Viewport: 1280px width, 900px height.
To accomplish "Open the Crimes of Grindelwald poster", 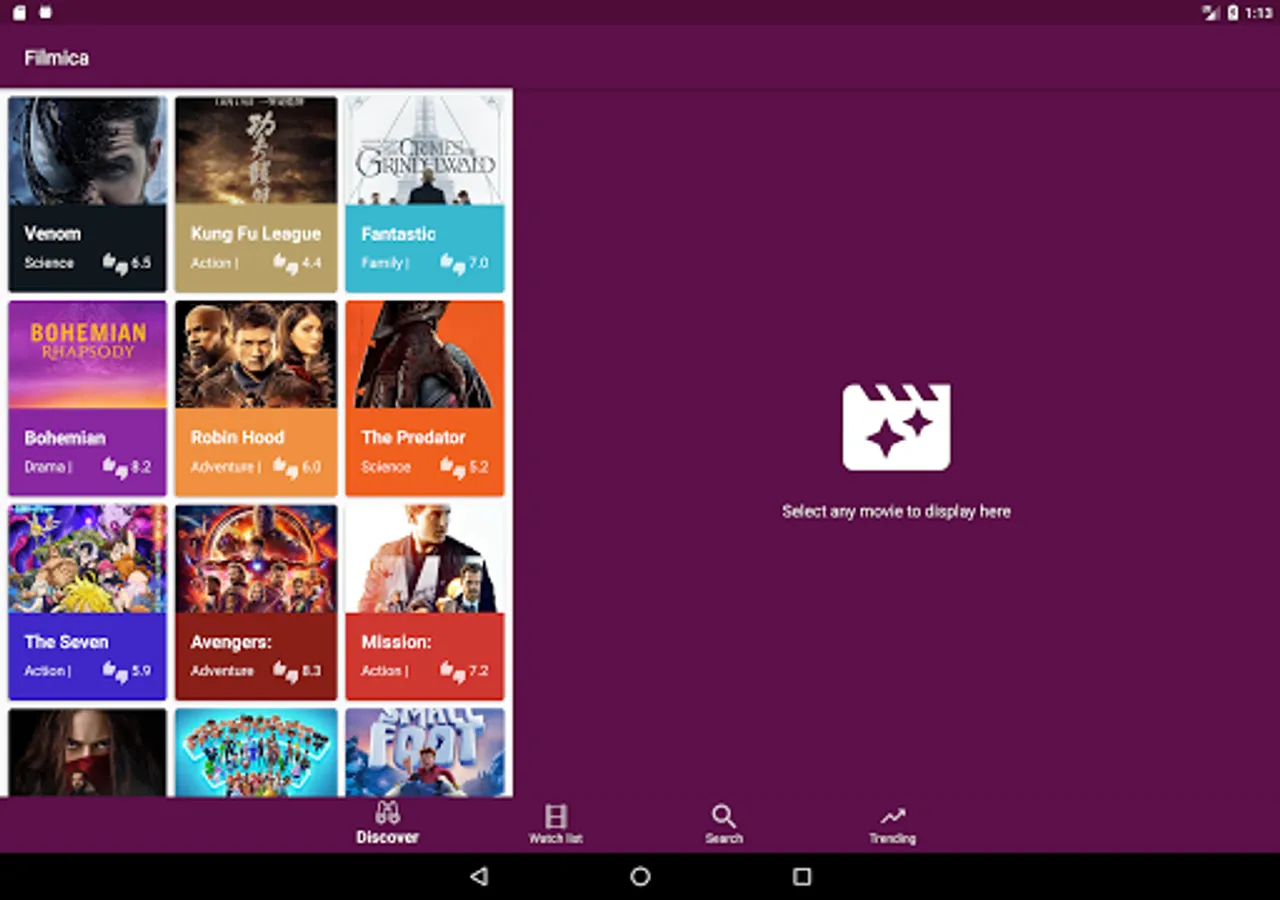I will 425,151.
